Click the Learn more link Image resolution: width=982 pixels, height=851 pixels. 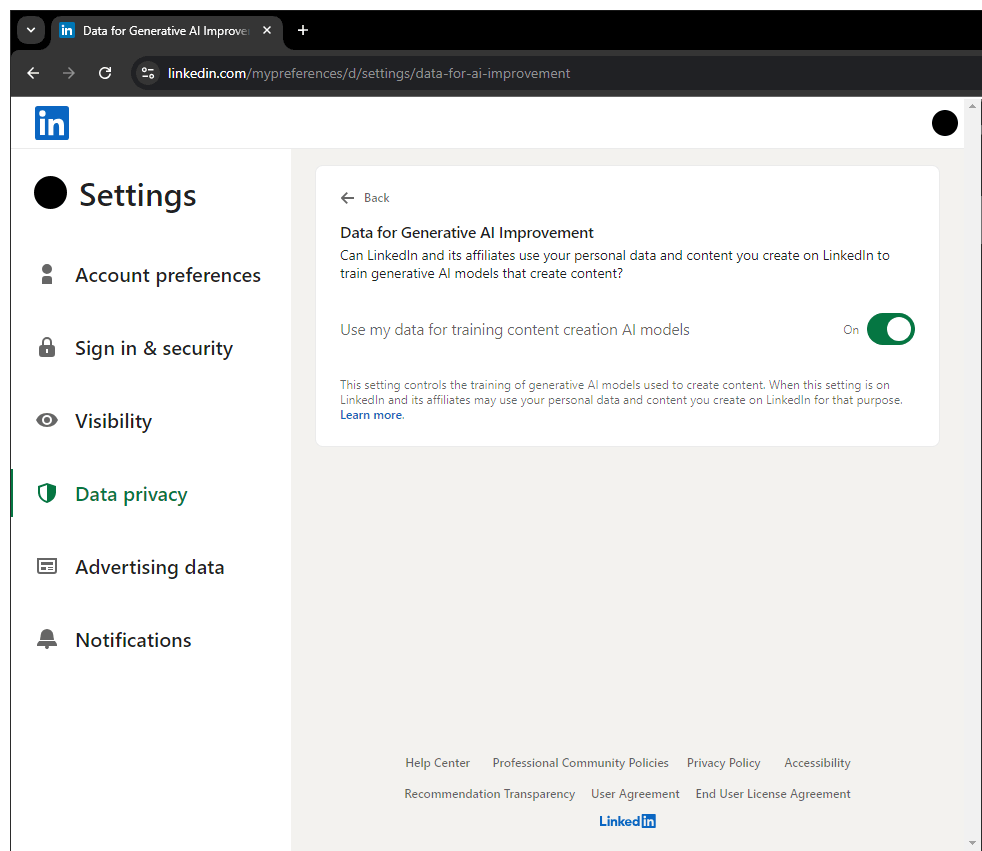point(371,415)
